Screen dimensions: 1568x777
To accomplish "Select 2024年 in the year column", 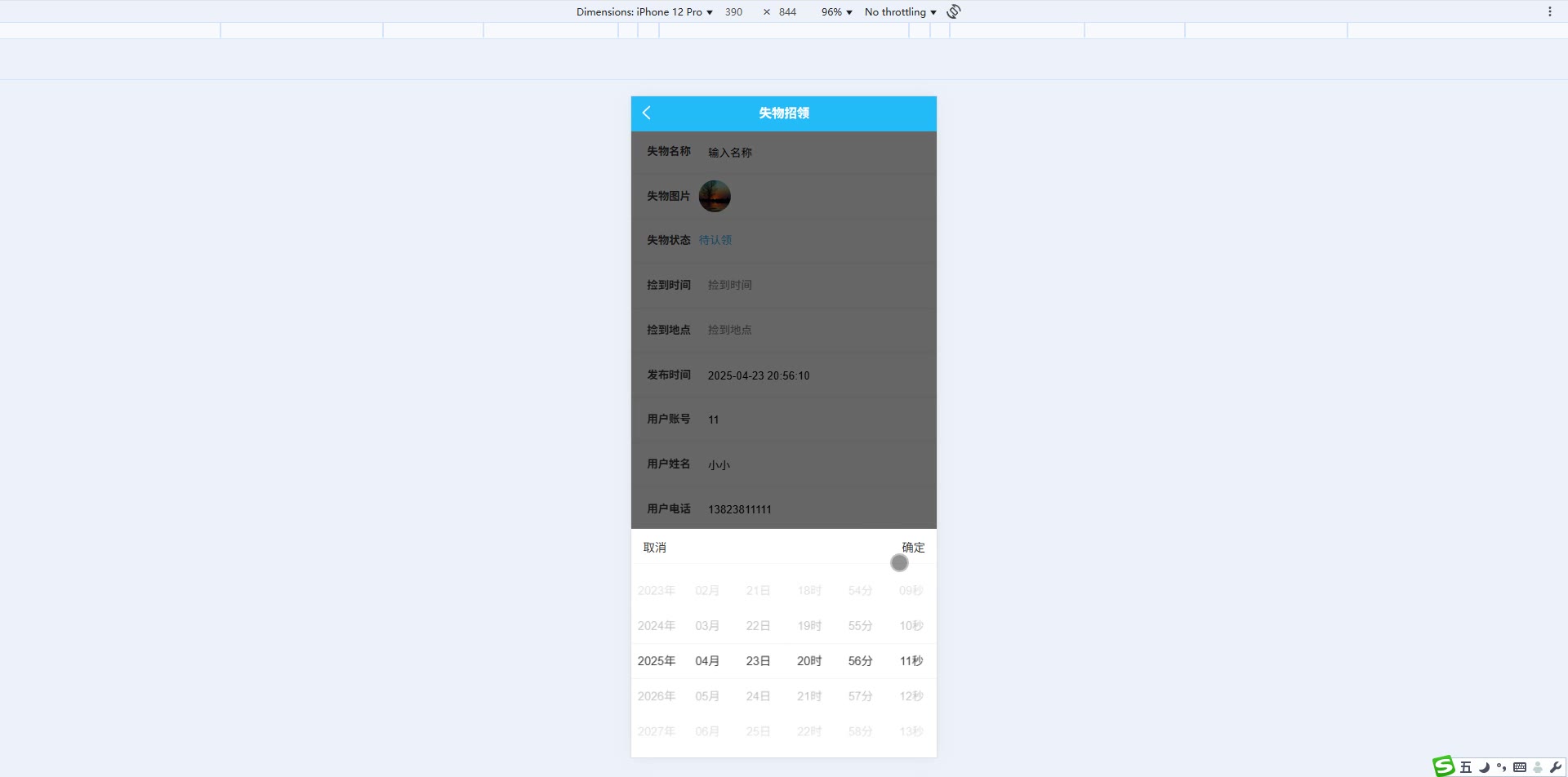I will click(657, 626).
